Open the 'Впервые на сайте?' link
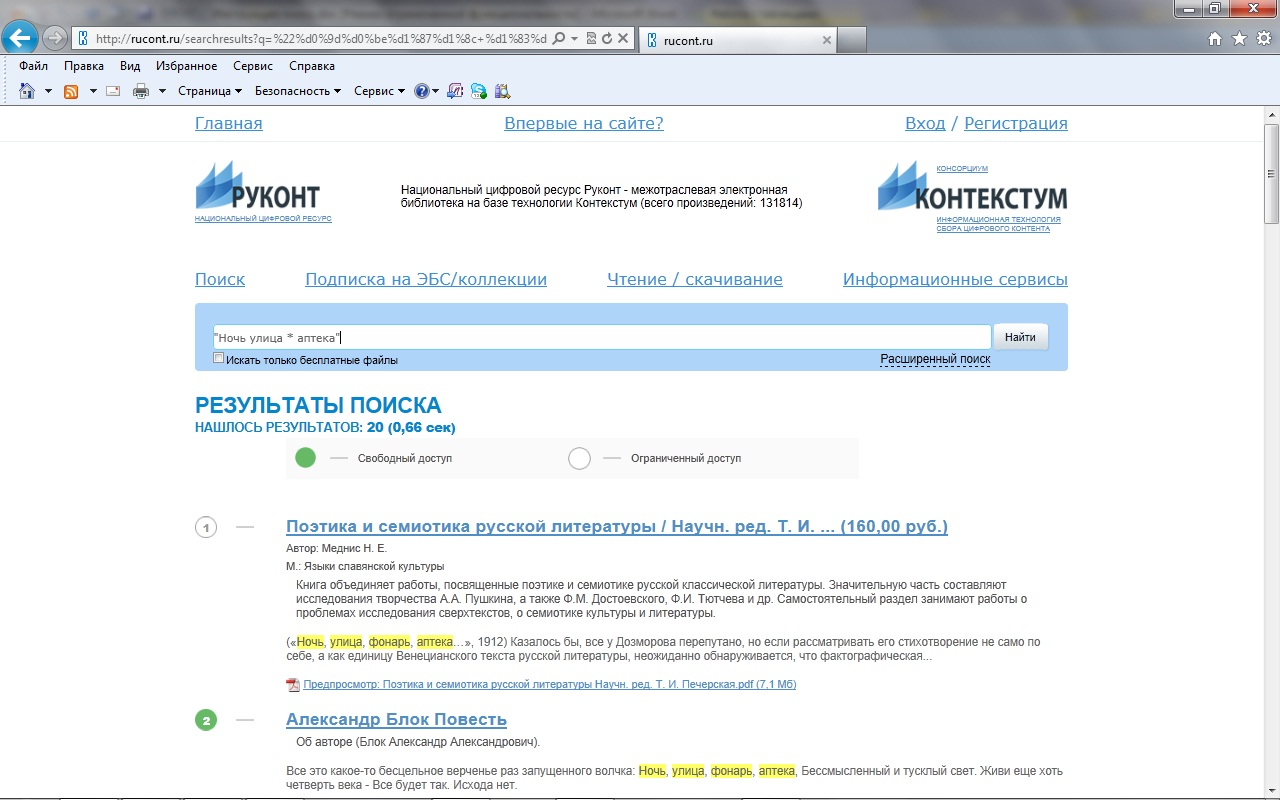1280x800 pixels. tap(584, 123)
